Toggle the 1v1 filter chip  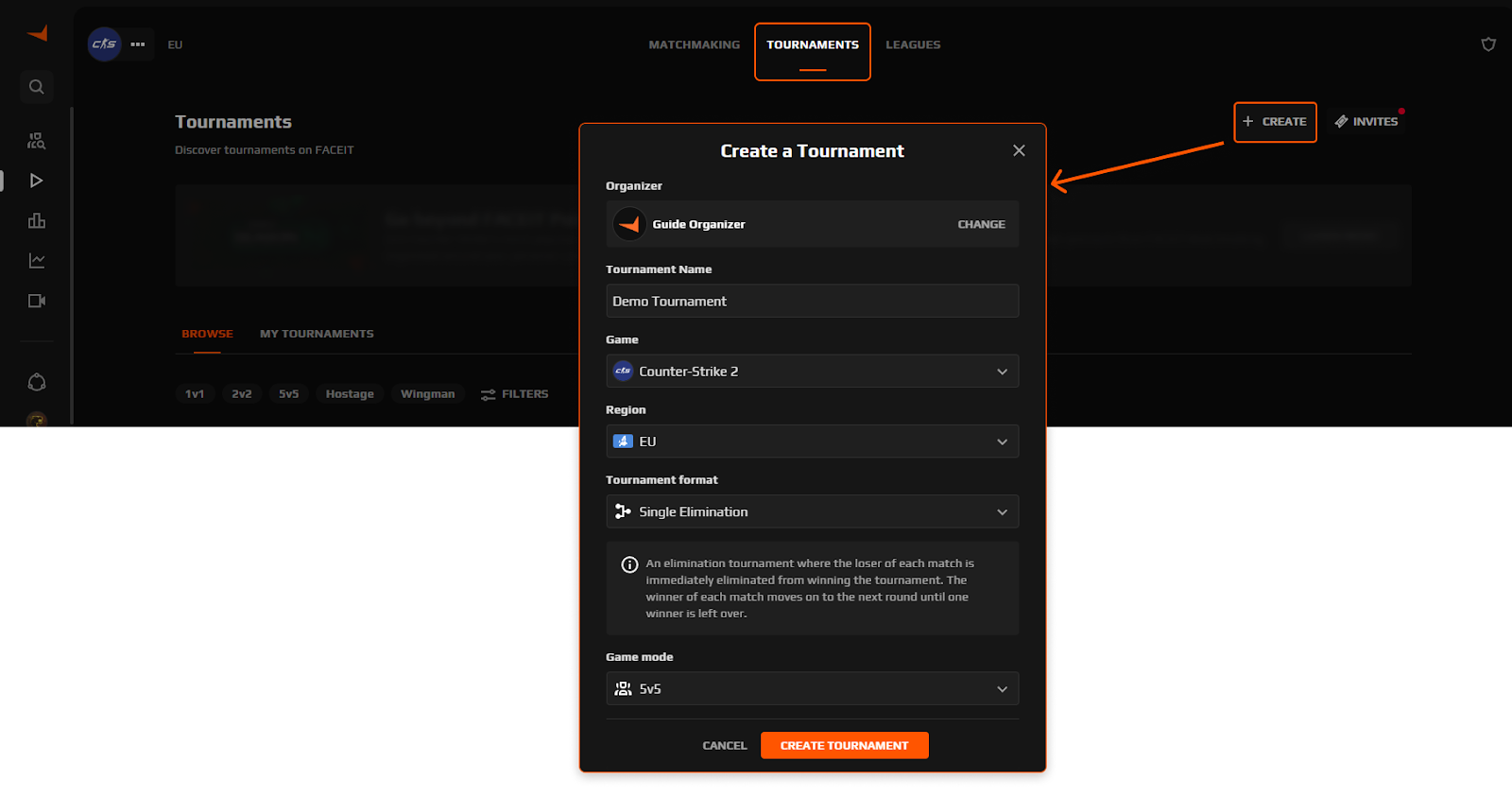pyautogui.click(x=195, y=394)
